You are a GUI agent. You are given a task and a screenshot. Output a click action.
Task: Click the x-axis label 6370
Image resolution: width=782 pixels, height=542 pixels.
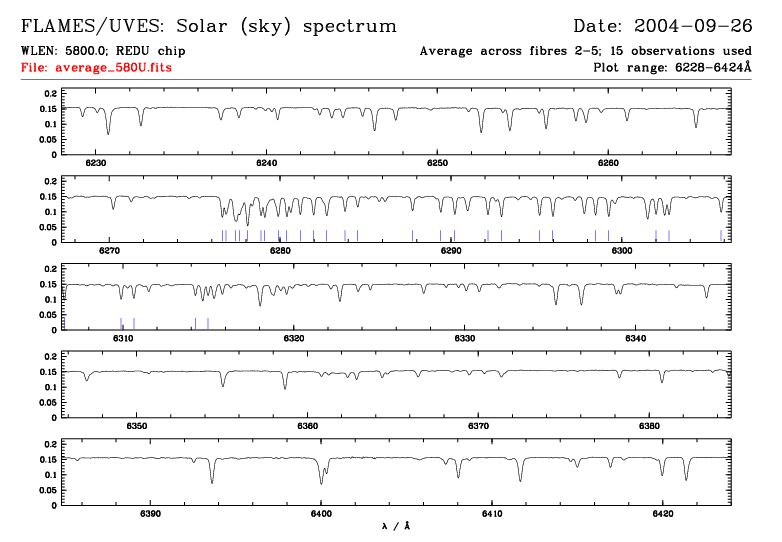click(x=478, y=426)
